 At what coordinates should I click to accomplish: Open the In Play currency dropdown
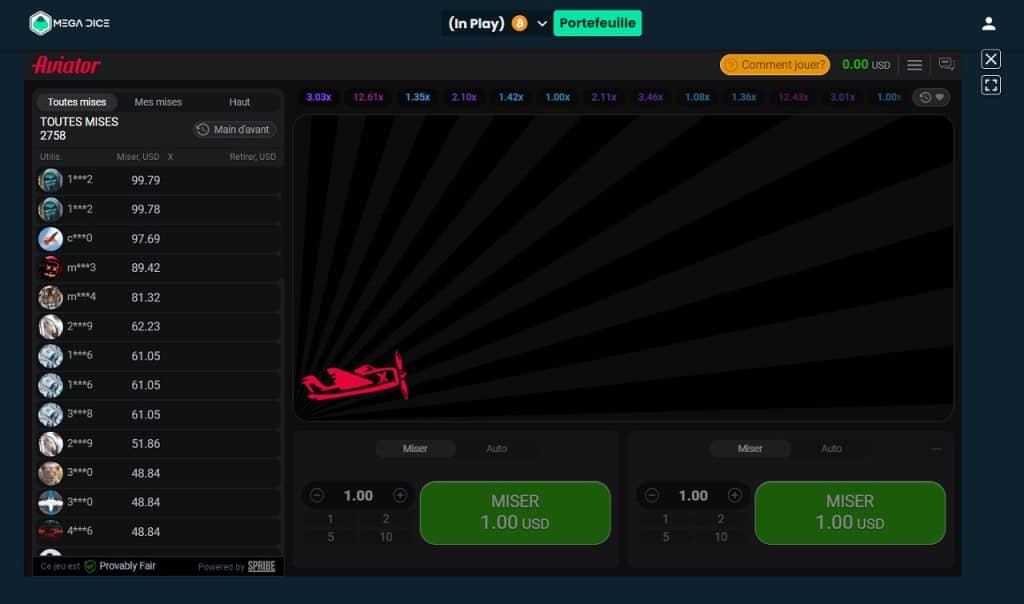(542, 23)
